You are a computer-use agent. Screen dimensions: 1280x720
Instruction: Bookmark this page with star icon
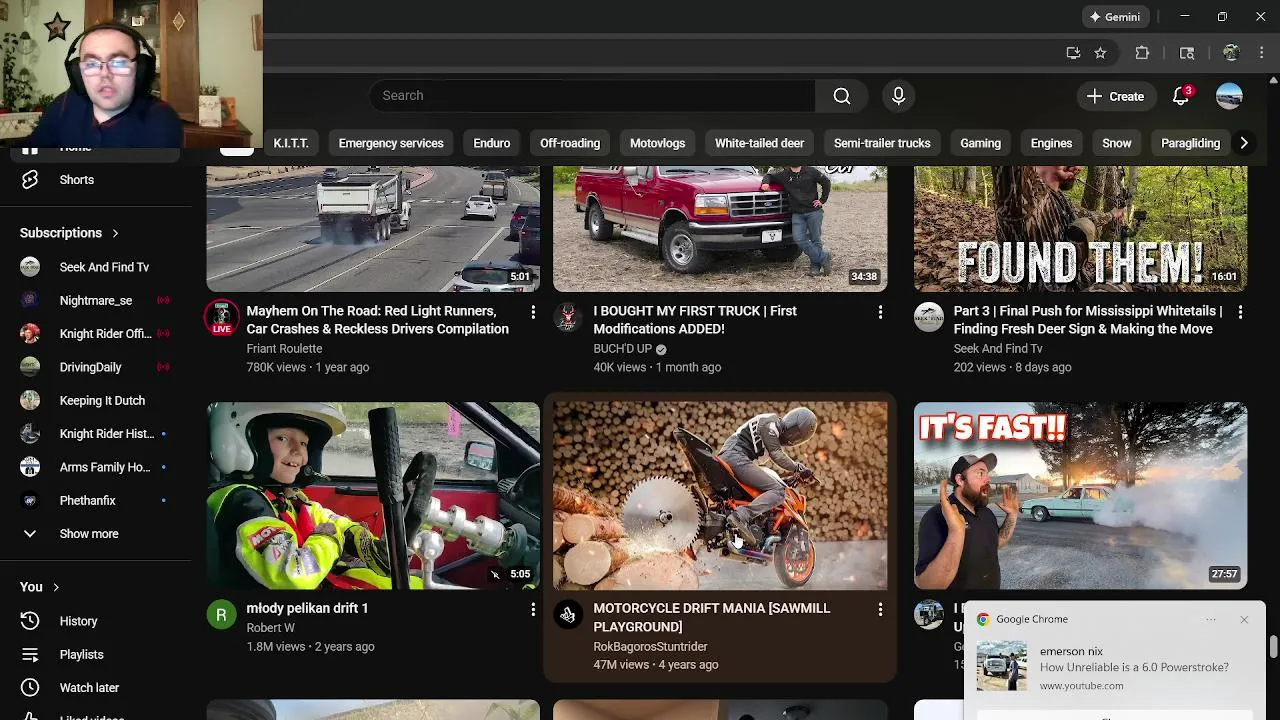1100,53
